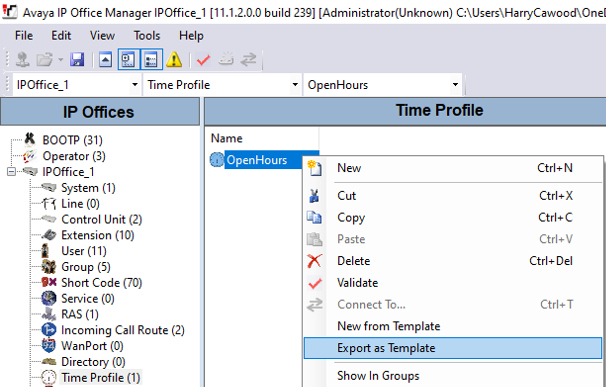Select RAS (1) in the tree
606x387 pixels.
click(80, 314)
